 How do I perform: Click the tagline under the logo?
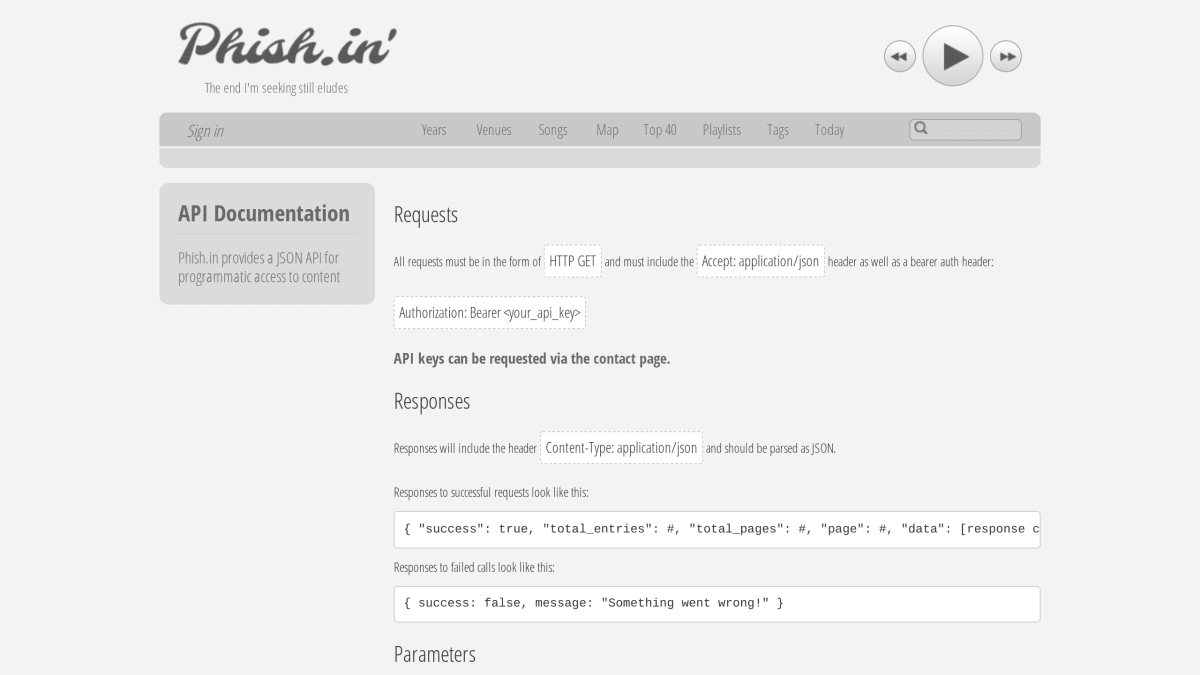[x=277, y=88]
